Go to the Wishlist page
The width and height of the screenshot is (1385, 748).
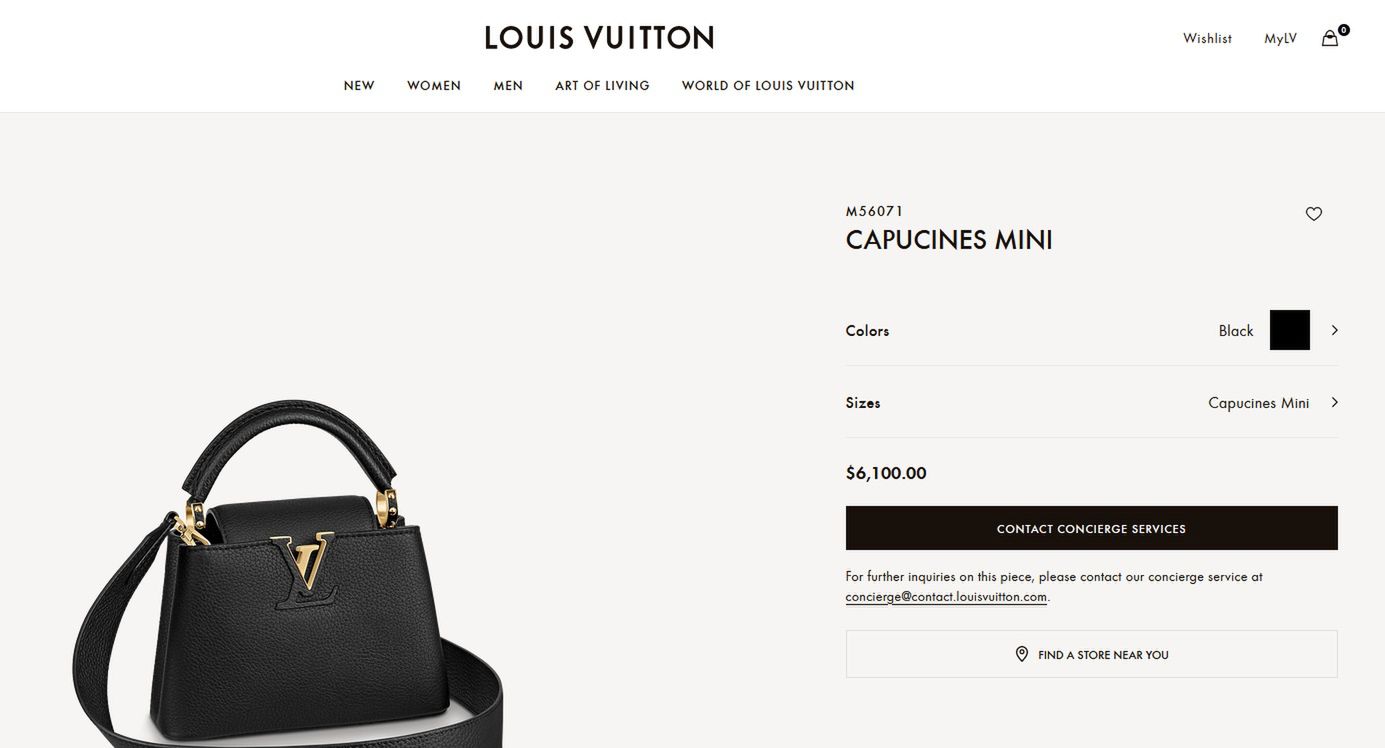(1207, 38)
